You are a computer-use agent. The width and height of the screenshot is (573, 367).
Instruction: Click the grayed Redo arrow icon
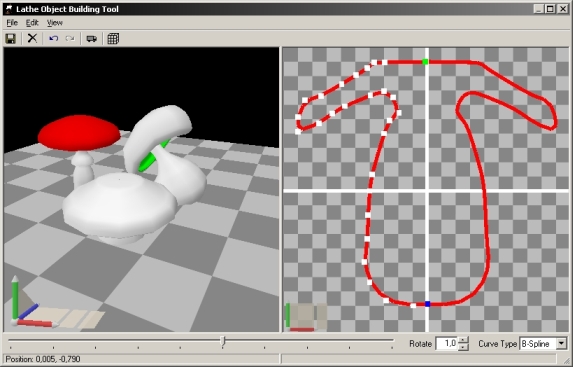(x=70, y=38)
